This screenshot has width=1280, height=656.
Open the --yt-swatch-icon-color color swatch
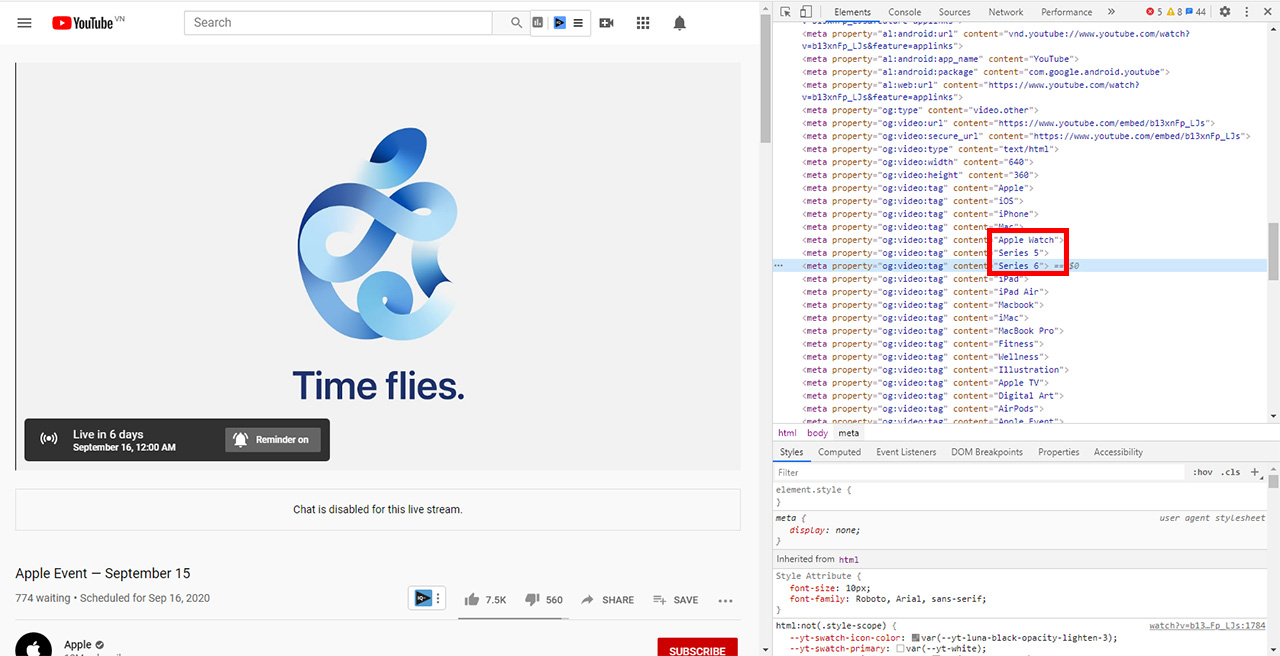pyautogui.click(x=914, y=637)
